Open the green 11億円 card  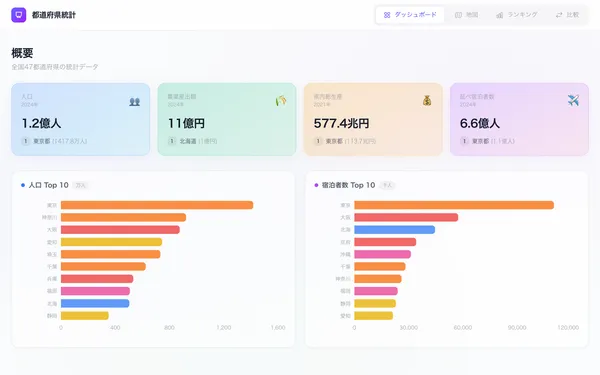click(227, 119)
